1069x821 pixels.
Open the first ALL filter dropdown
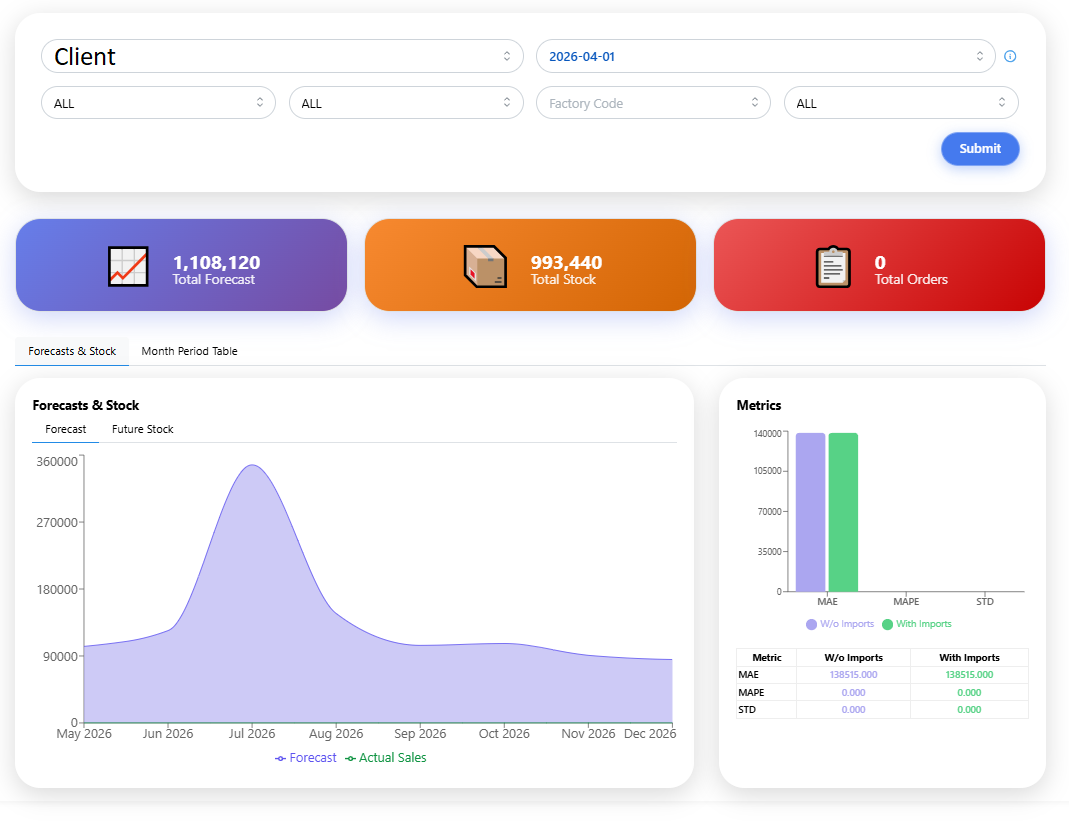pos(158,103)
